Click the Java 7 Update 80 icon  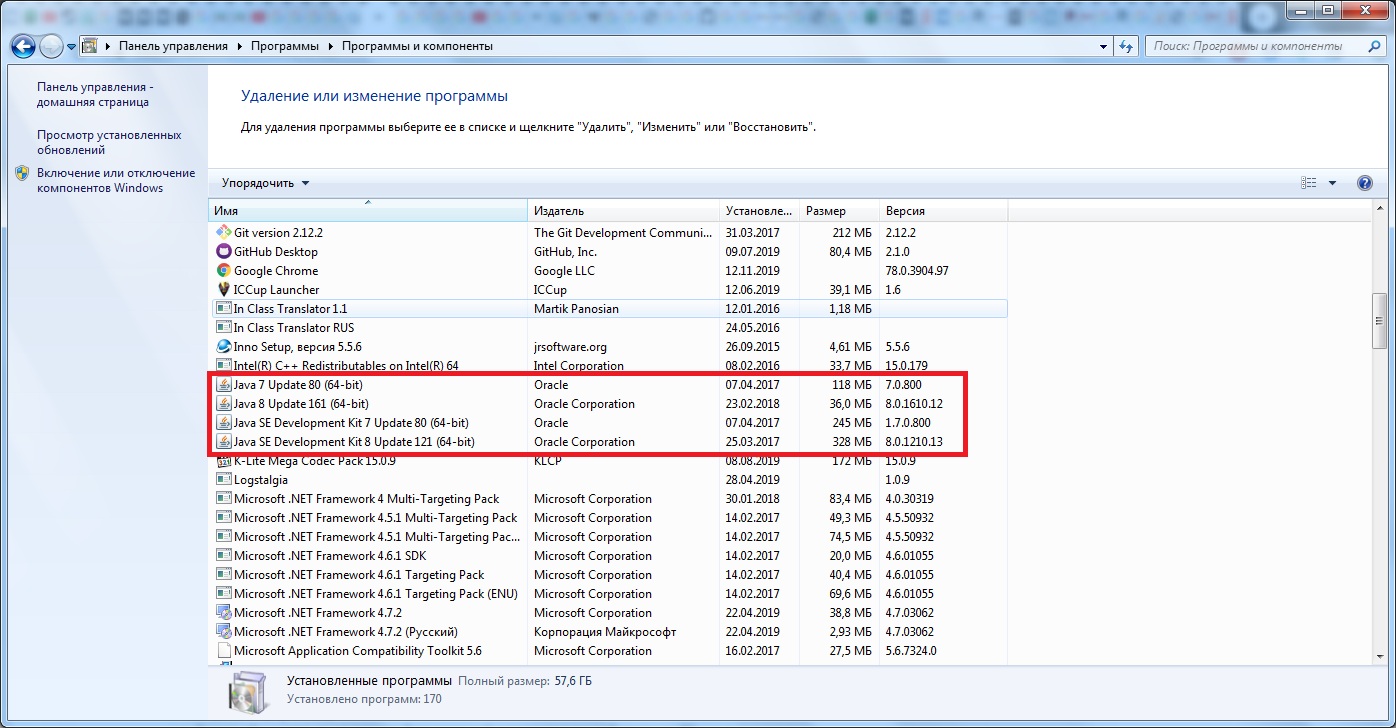tap(224, 384)
